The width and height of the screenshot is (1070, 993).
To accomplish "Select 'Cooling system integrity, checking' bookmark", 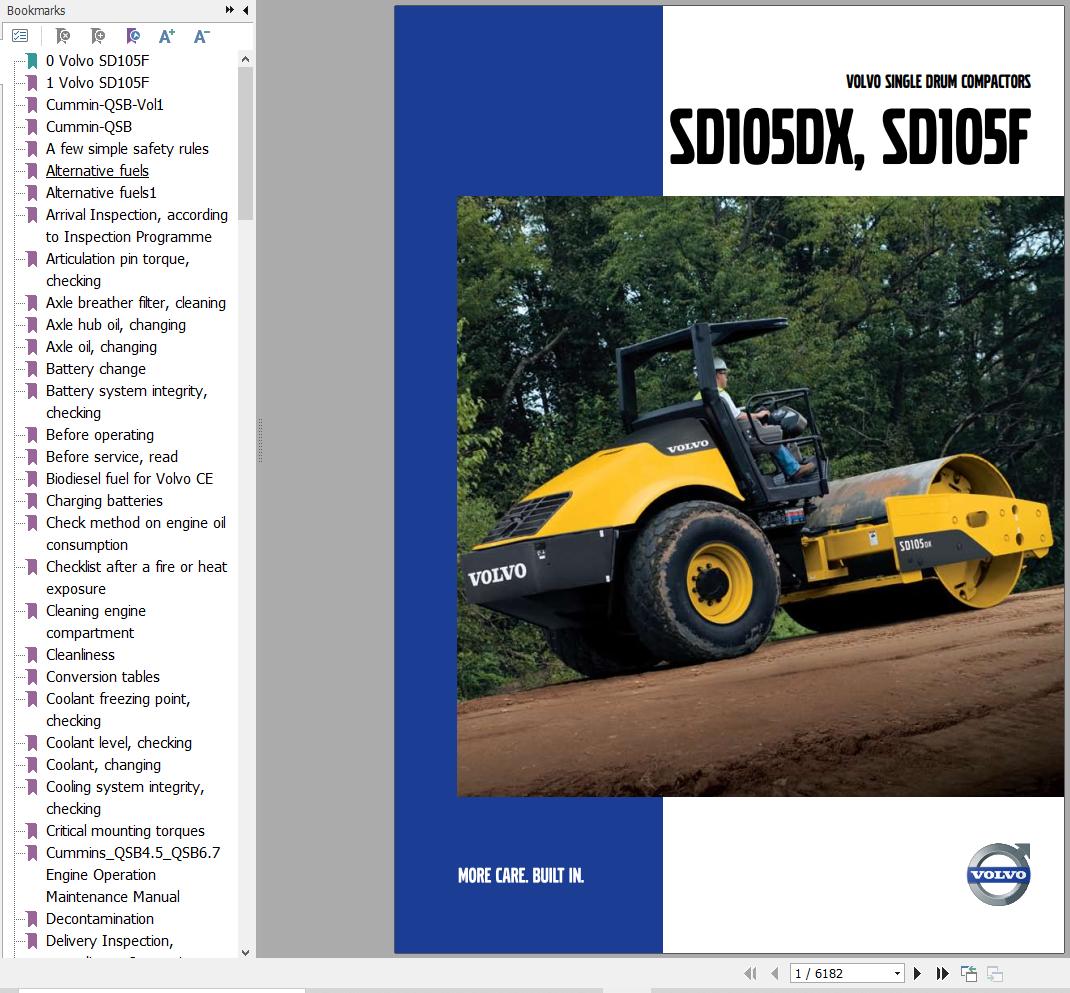I will coord(125,798).
